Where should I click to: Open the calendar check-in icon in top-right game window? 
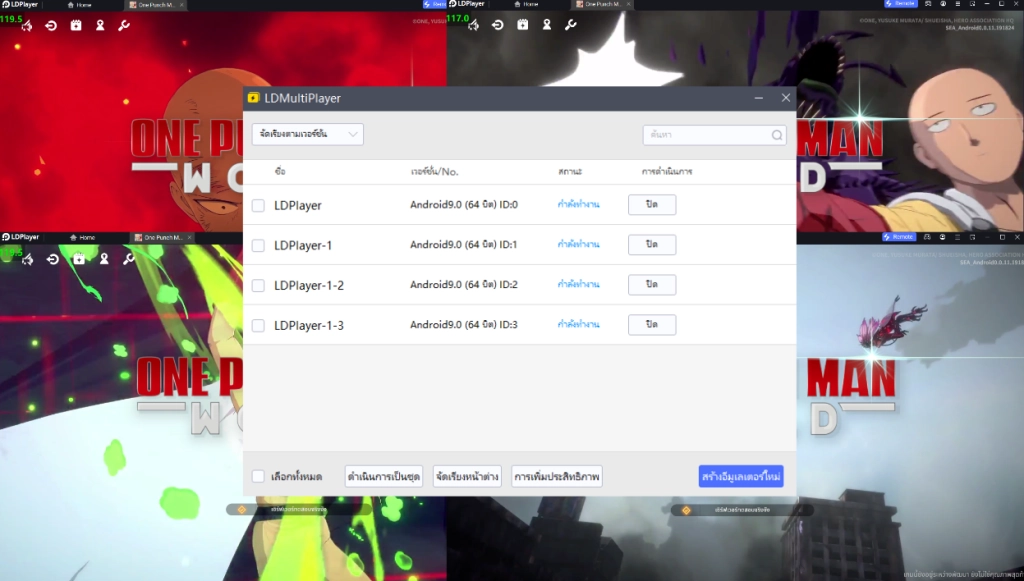pyautogui.click(x=522, y=25)
